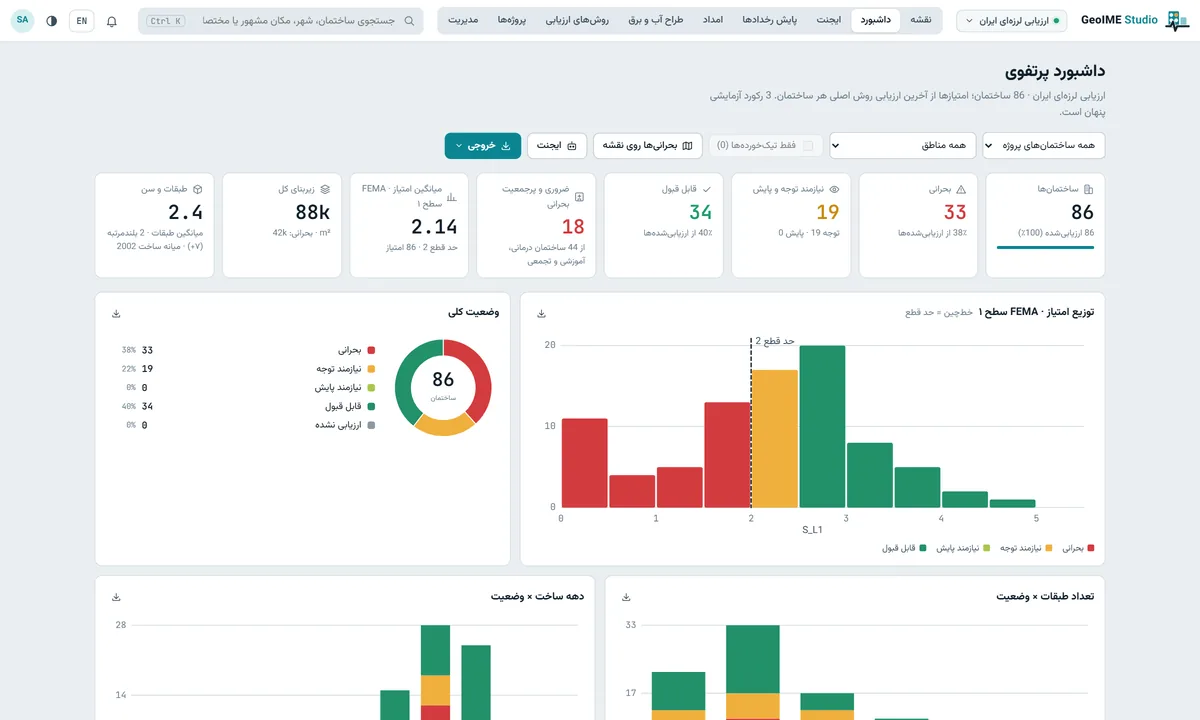Switch to the نقشه tab
This screenshot has height=720, width=1200.
pos(920,21)
